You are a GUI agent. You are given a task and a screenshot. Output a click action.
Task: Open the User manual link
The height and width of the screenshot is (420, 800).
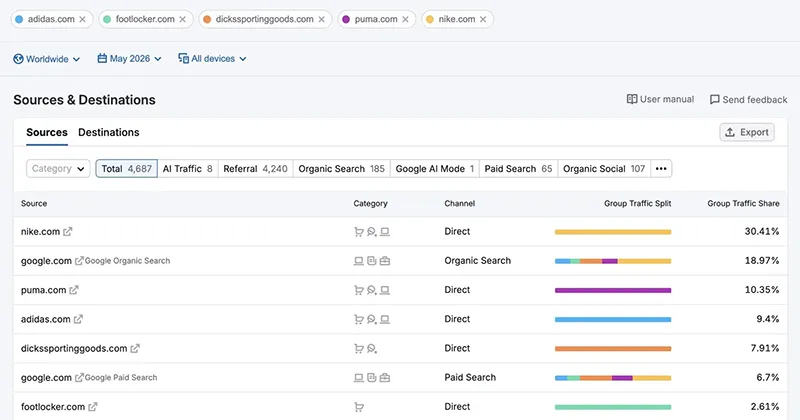point(660,99)
